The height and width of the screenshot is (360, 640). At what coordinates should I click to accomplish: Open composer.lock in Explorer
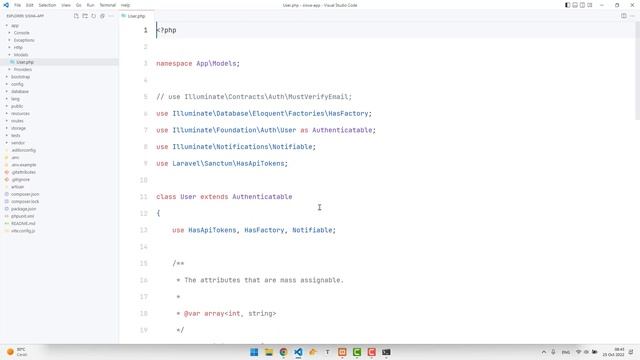tap(25, 202)
